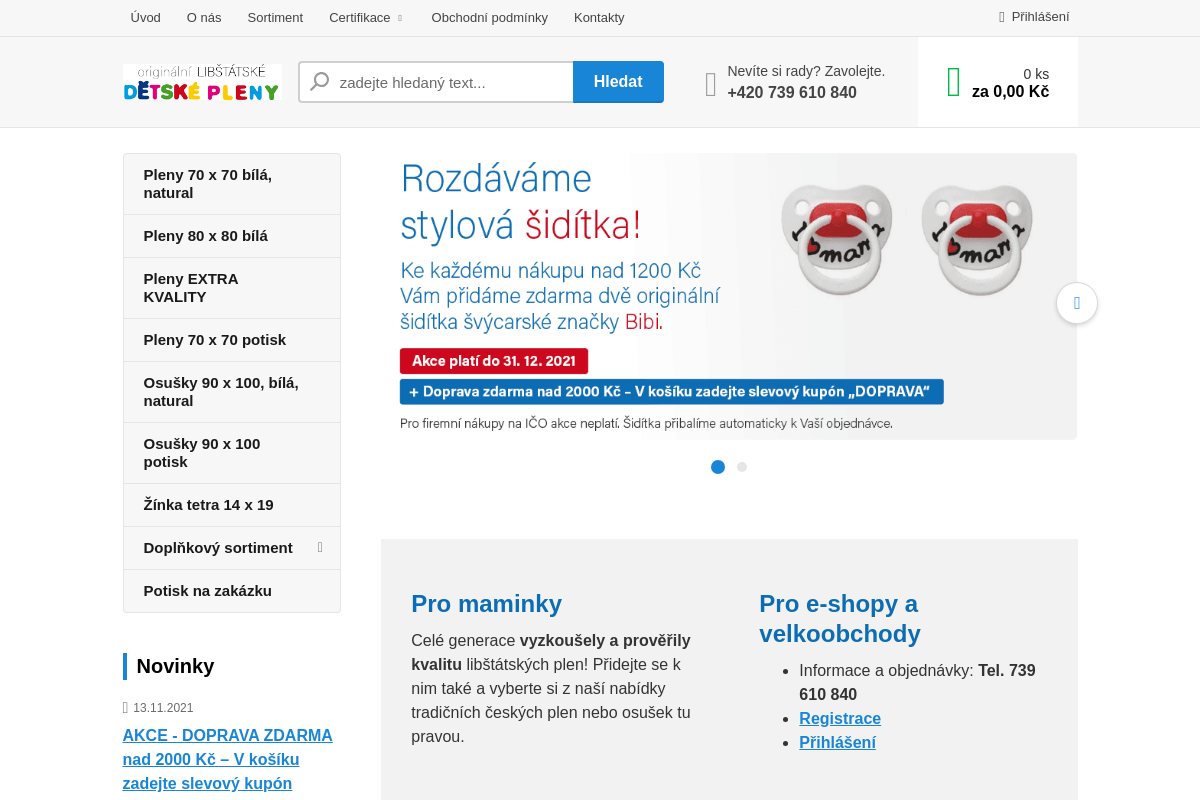Select the first carousel dot
Image resolution: width=1200 pixels, height=800 pixels.
tap(717, 467)
